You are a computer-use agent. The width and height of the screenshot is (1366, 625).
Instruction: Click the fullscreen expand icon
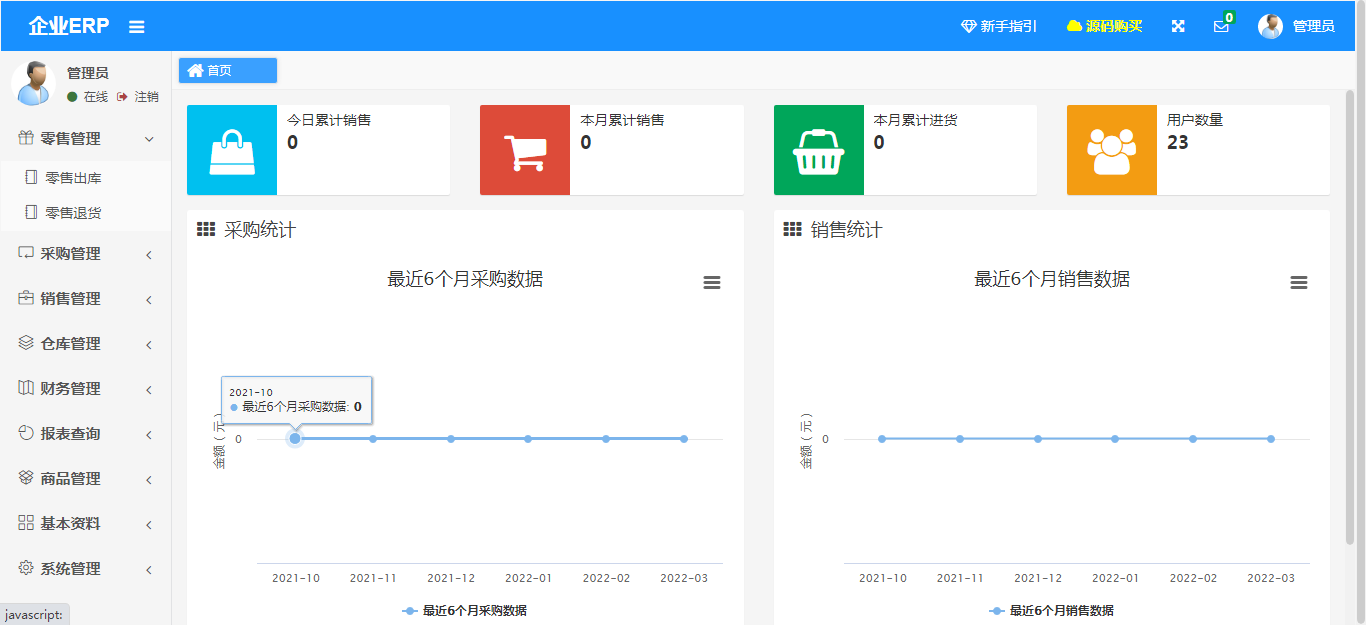point(1178,26)
